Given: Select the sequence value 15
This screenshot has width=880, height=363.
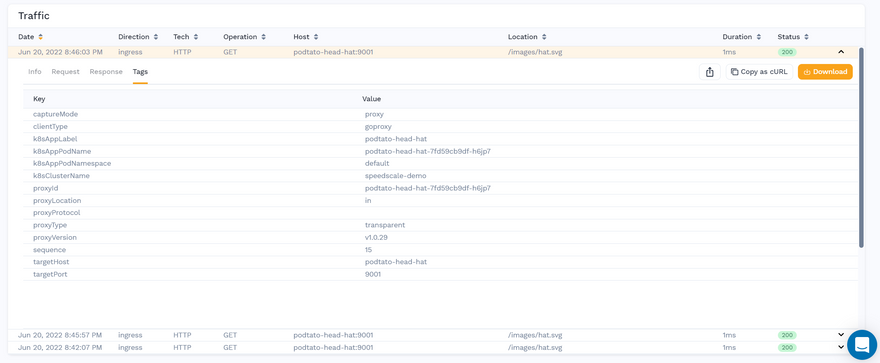Looking at the screenshot, I should (x=368, y=250).
